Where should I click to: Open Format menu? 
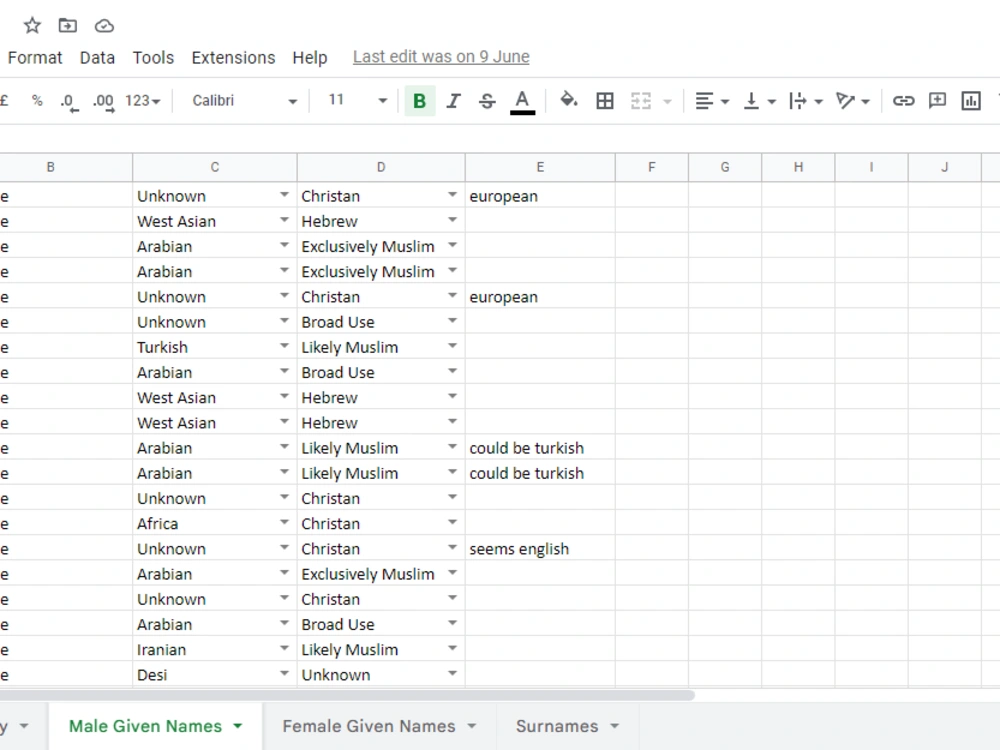coord(35,57)
